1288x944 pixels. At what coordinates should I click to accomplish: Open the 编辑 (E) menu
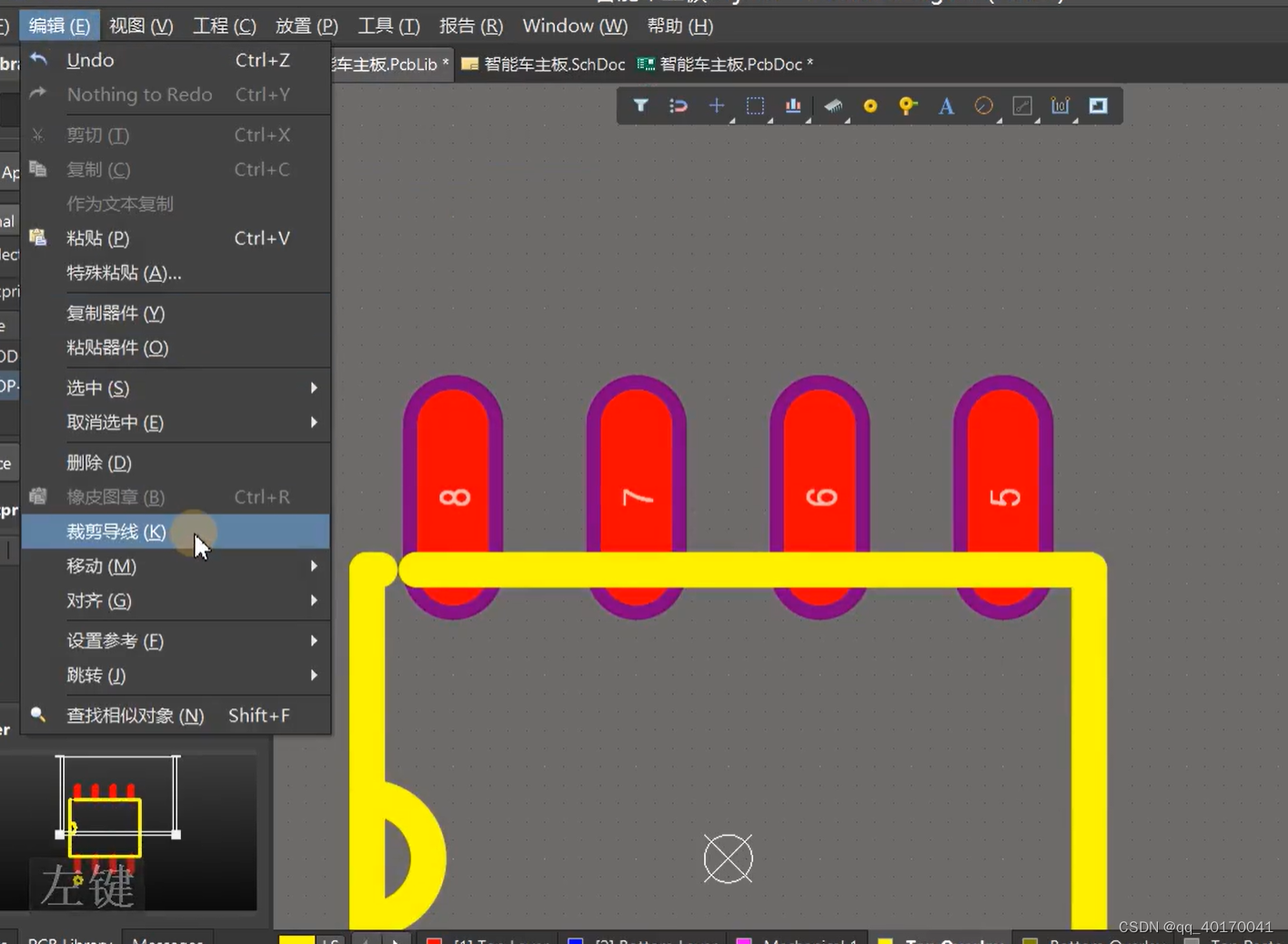coord(59,25)
